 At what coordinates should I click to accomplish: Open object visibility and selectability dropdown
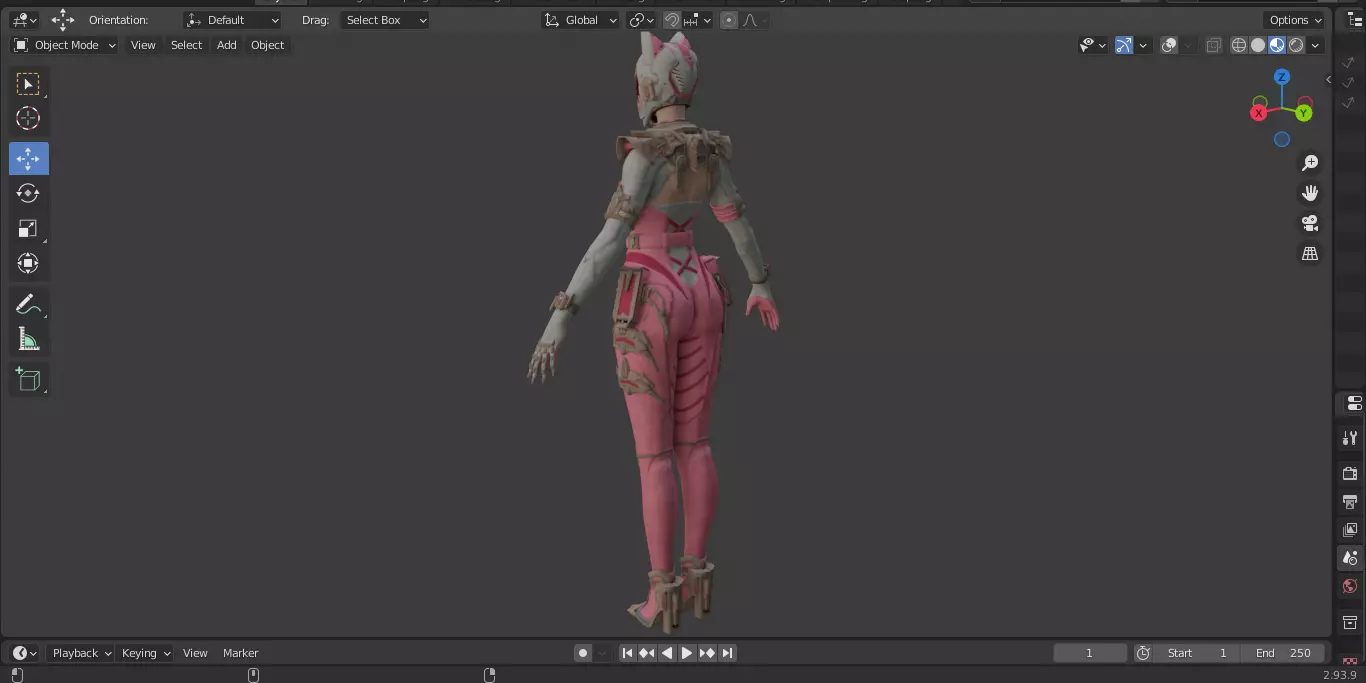1093,45
